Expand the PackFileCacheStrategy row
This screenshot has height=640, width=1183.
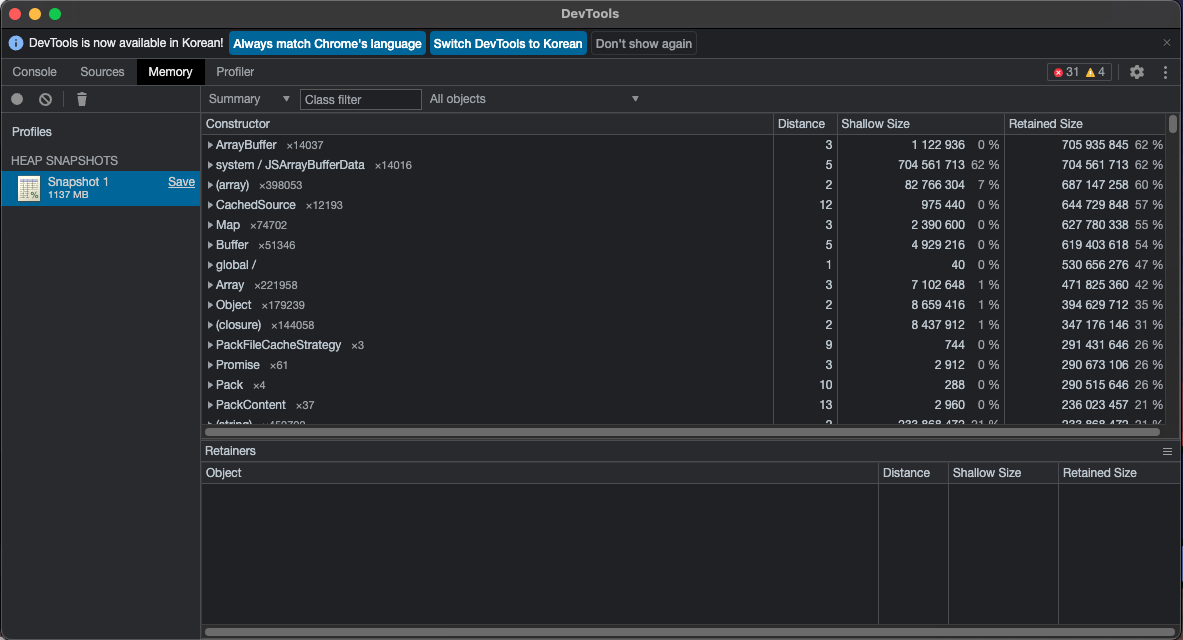coord(210,345)
